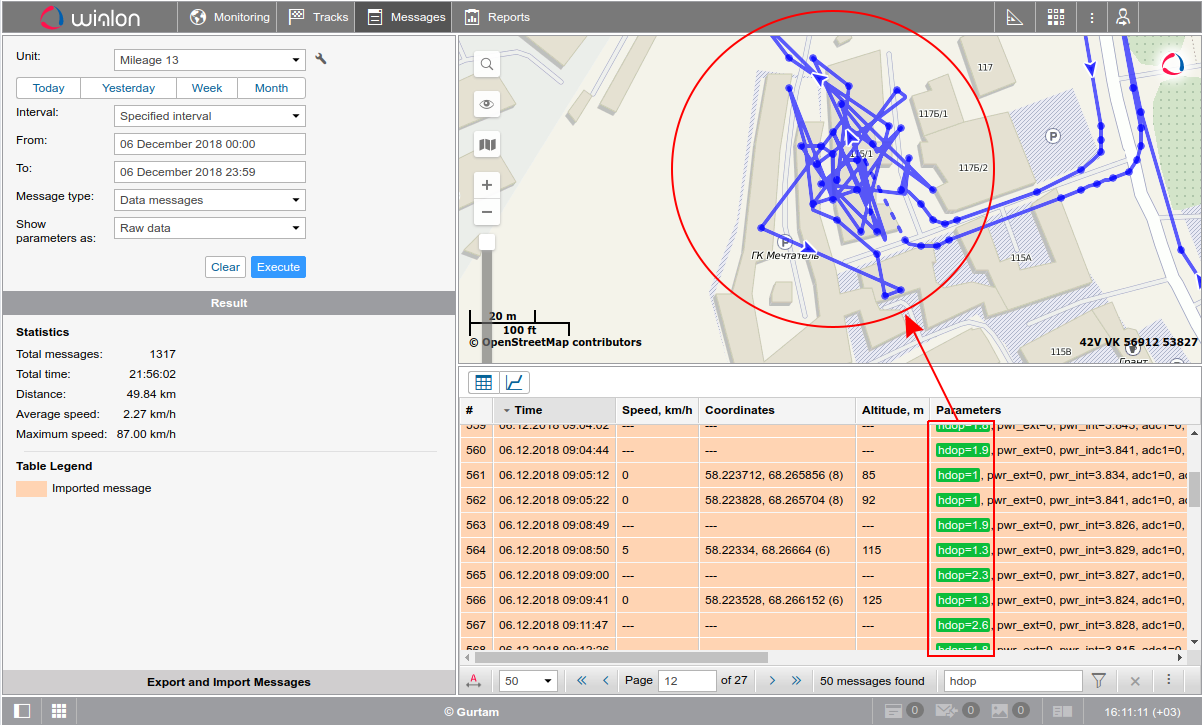Zoom in the map with plus button
The image size is (1203, 725).
click(487, 185)
